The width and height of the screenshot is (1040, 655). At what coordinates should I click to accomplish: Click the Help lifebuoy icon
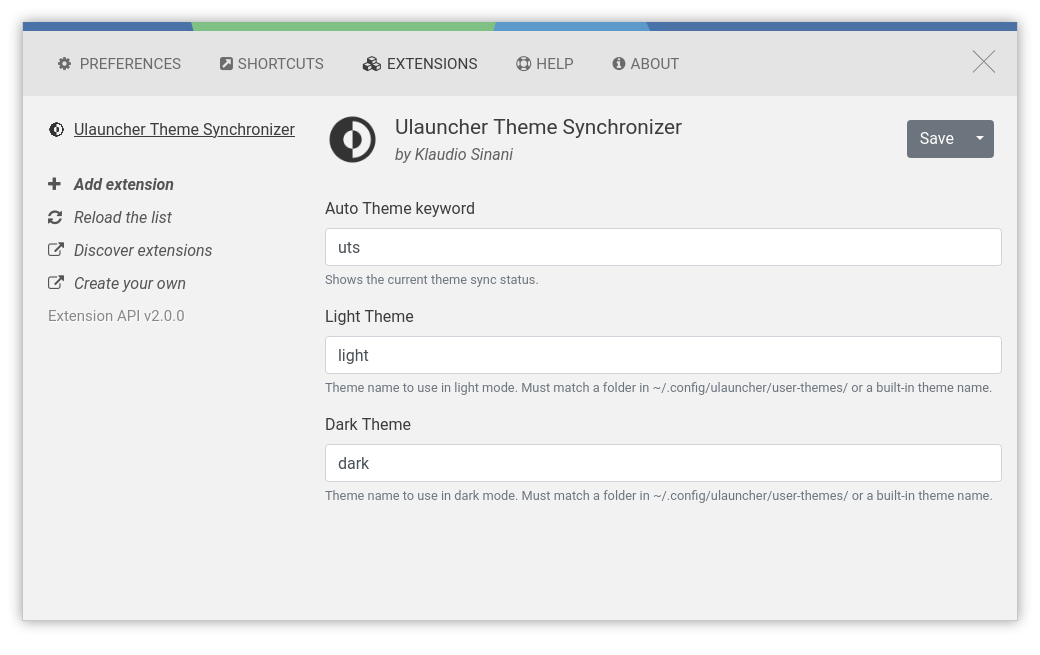(x=523, y=64)
